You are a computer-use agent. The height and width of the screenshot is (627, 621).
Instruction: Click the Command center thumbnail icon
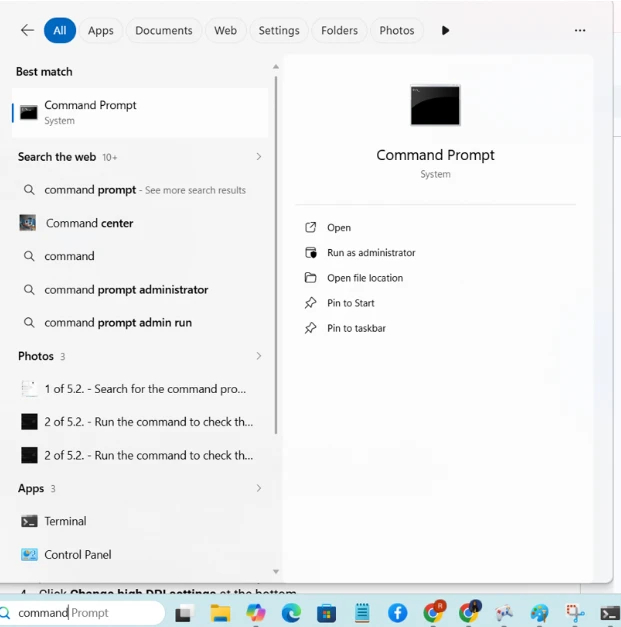(28, 223)
